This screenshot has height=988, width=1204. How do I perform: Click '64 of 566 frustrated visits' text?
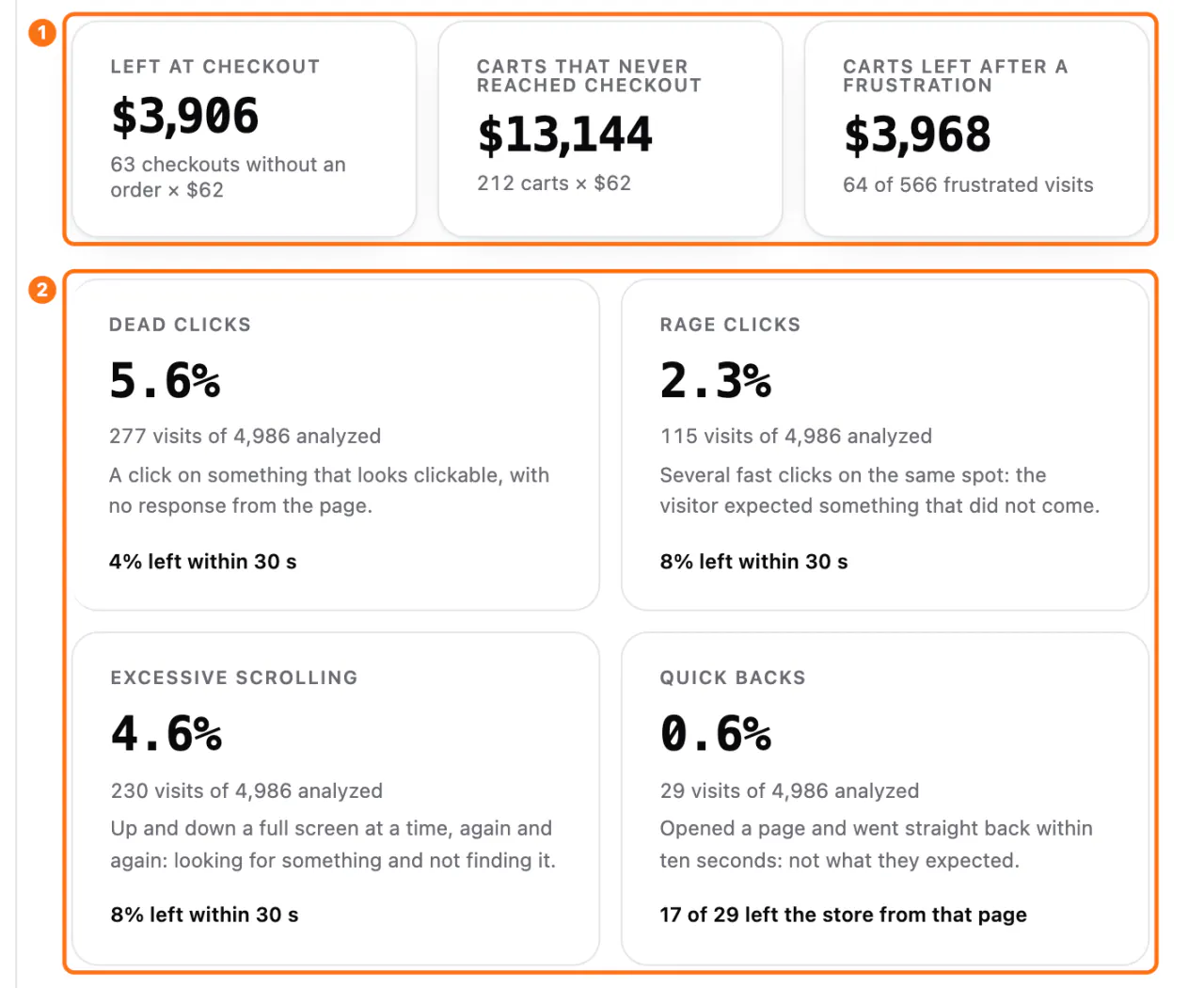pos(968,185)
